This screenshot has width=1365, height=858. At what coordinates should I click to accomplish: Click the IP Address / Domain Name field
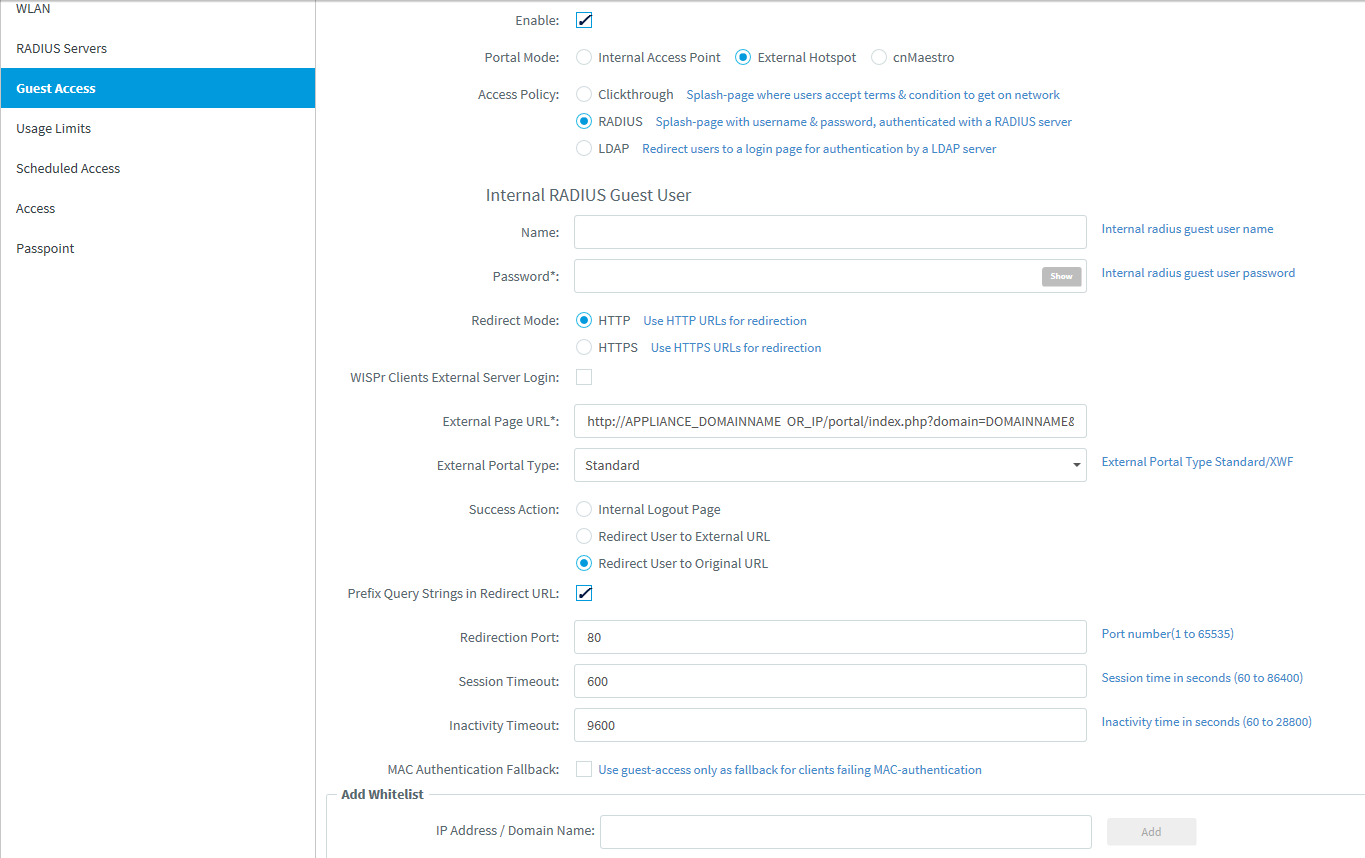coord(845,831)
